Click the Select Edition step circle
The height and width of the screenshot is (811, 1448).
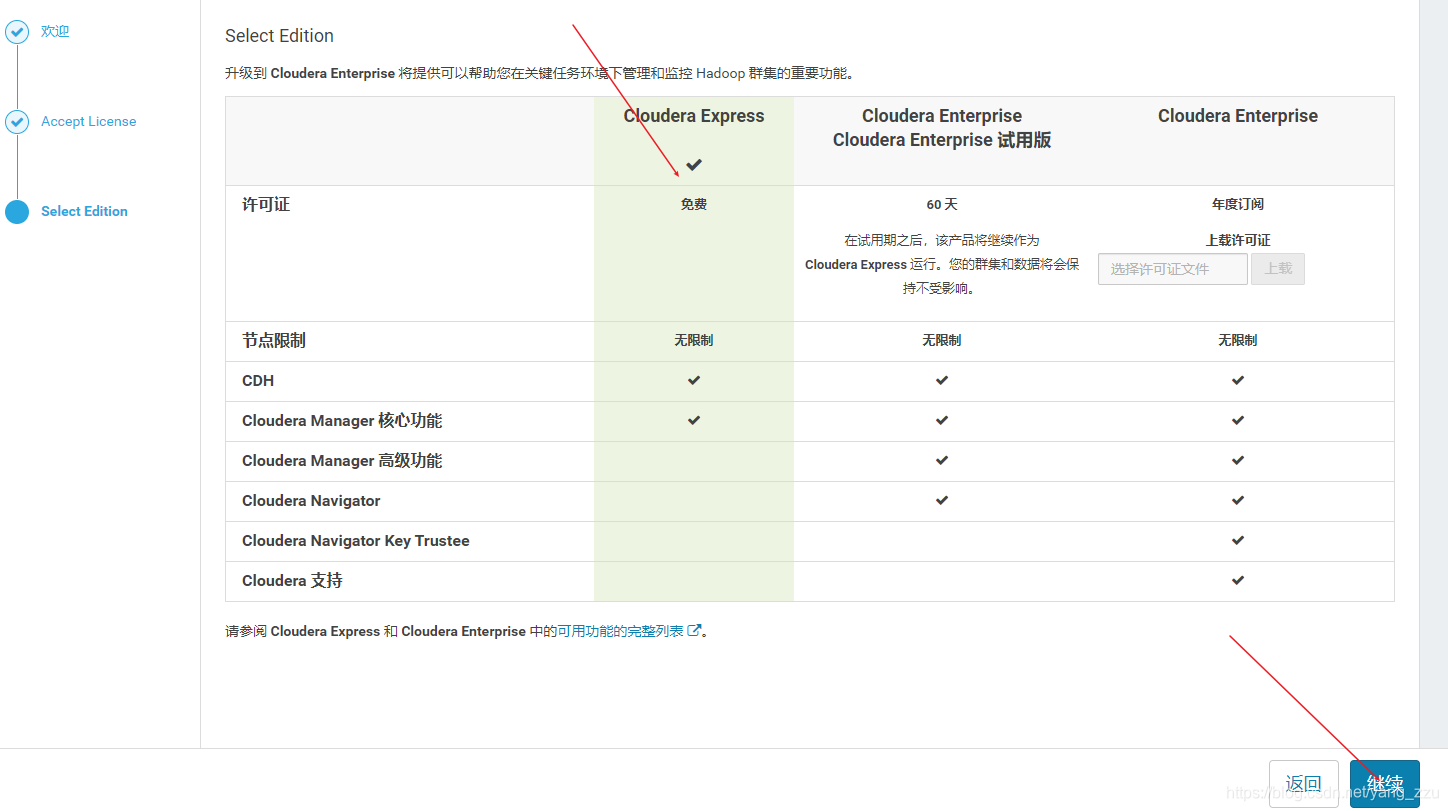coord(17,212)
